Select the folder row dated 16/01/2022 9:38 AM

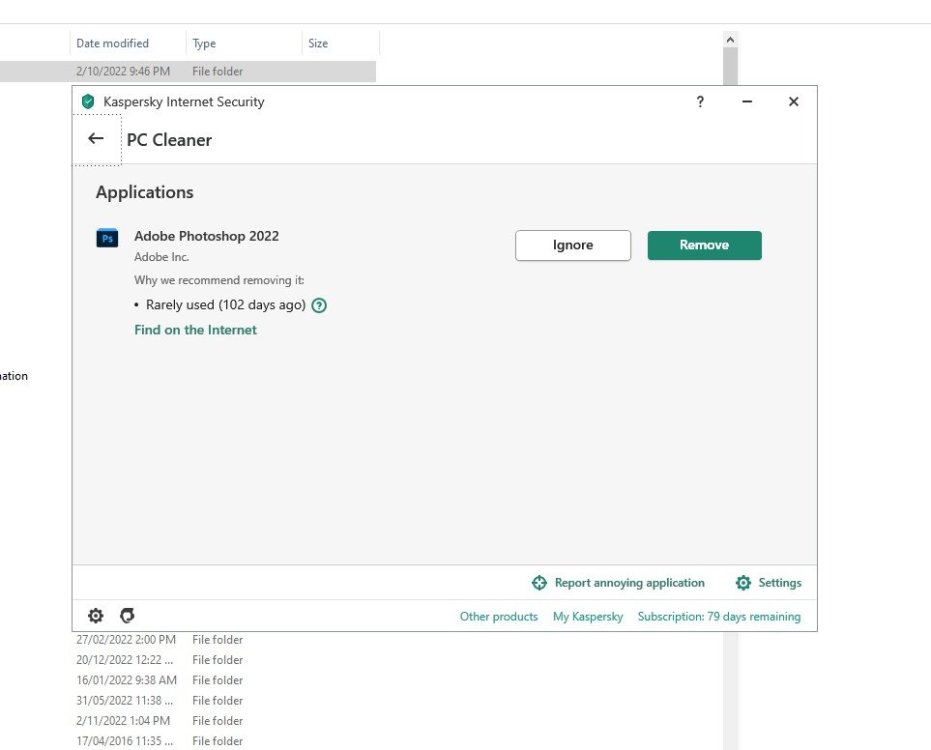pyautogui.click(x=188, y=680)
